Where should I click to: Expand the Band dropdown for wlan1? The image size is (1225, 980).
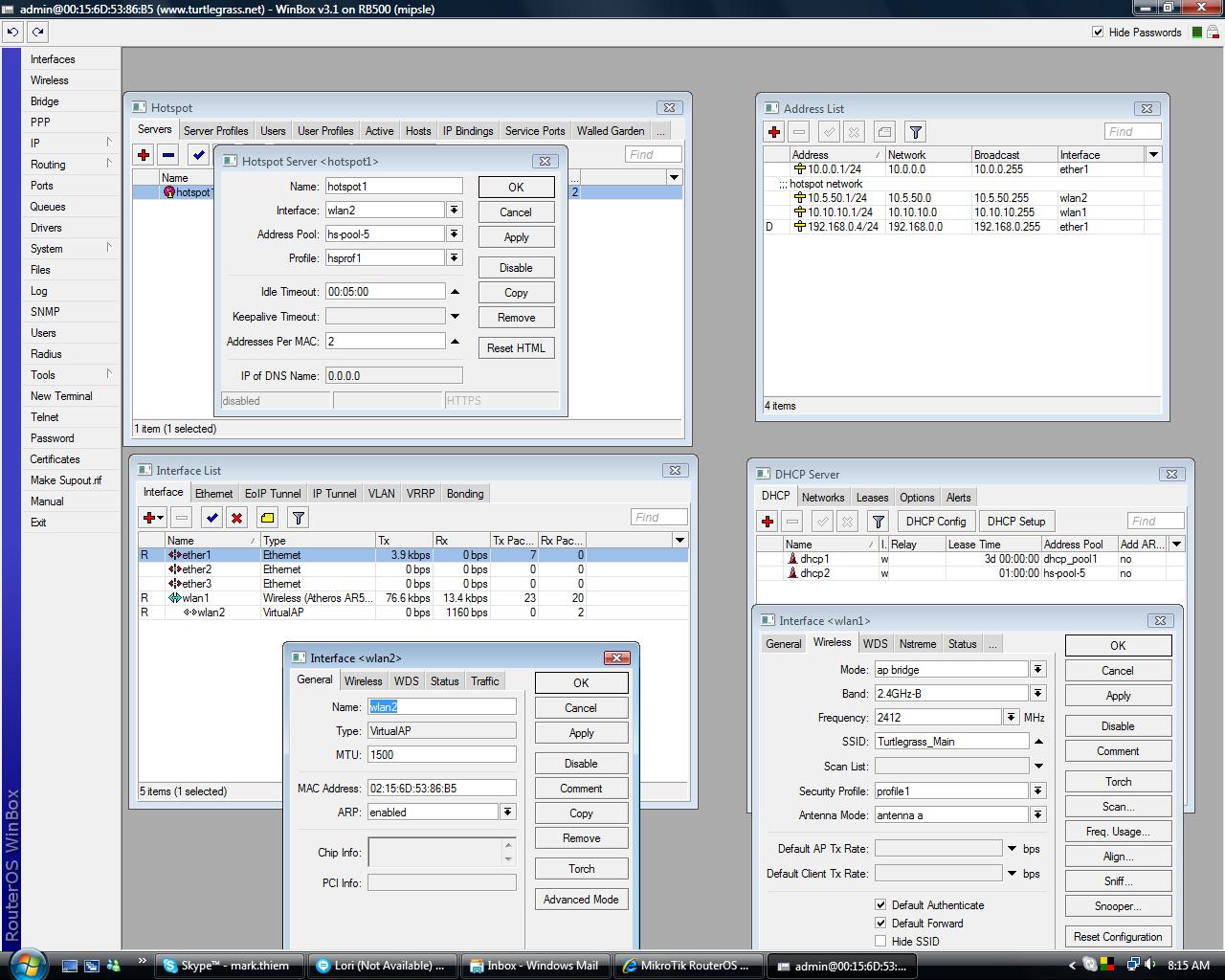(1037, 693)
